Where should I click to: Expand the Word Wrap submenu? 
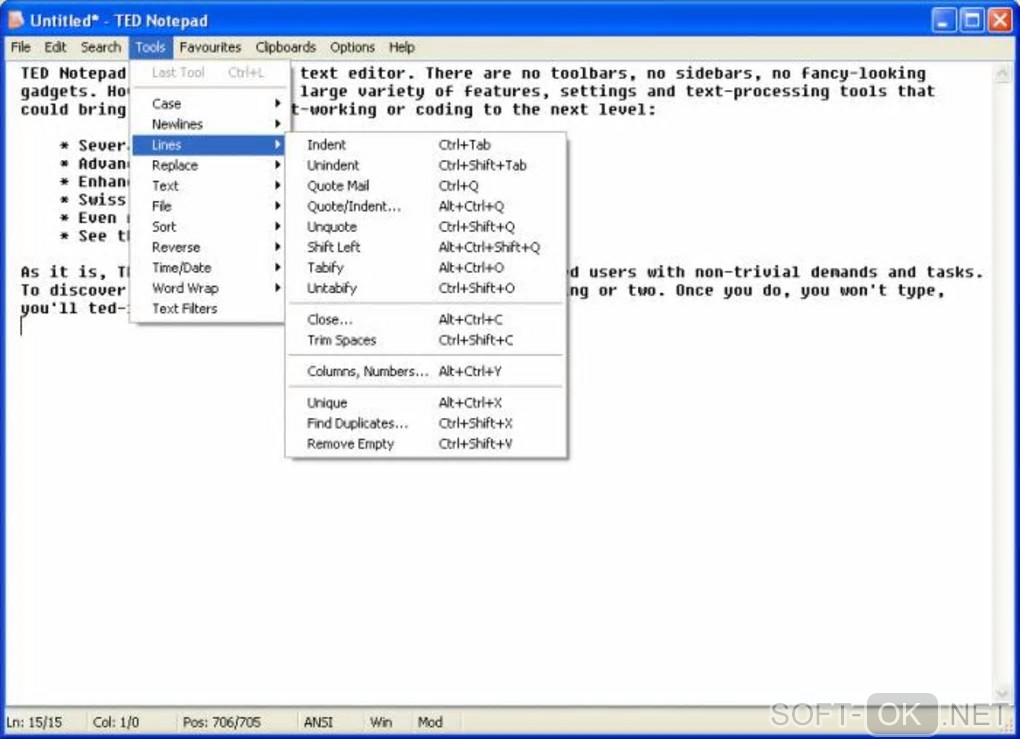[208, 288]
